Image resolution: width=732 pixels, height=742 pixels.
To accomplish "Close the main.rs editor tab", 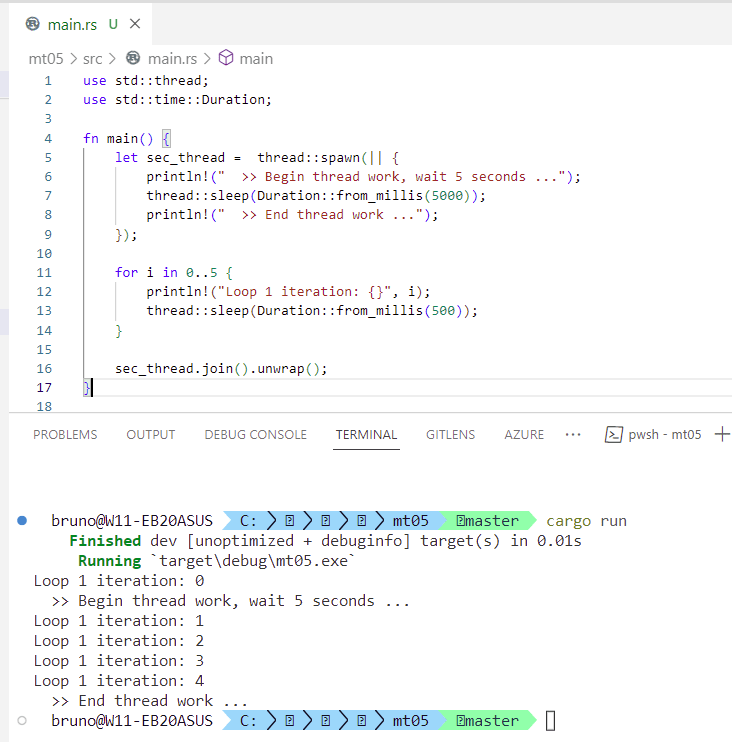I will (135, 24).
